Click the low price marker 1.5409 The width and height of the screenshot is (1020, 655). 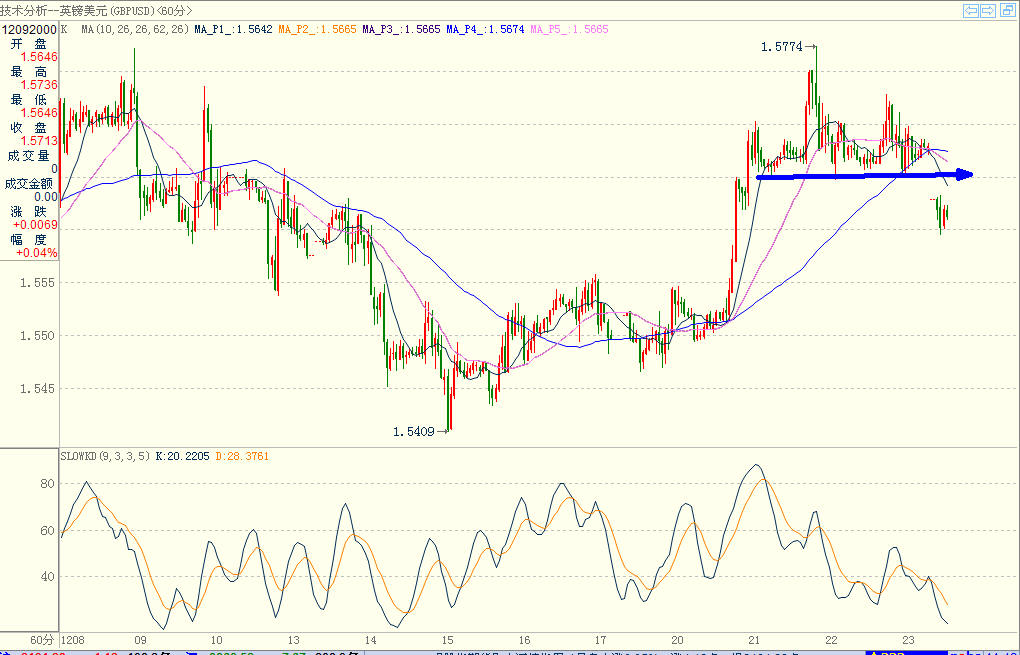[x=414, y=431]
